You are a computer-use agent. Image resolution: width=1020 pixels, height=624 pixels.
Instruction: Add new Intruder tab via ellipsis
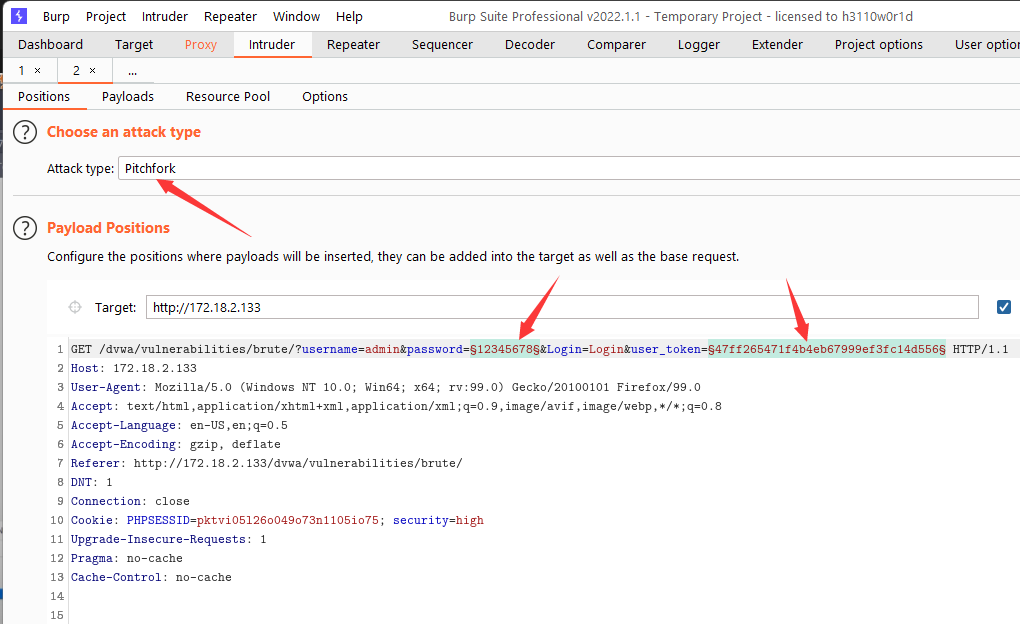[x=133, y=70]
